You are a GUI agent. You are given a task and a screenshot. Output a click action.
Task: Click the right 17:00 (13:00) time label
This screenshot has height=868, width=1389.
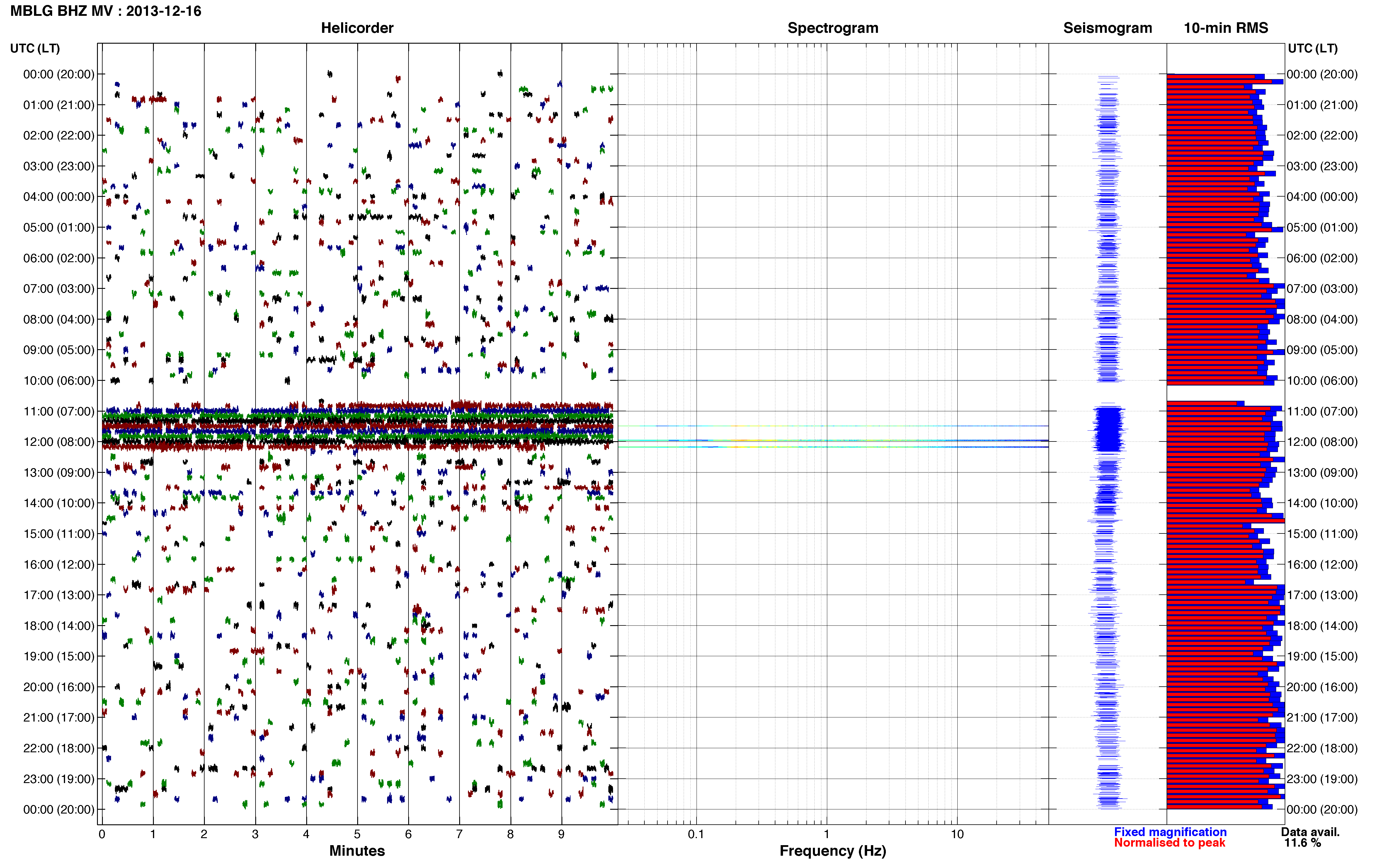click(1322, 595)
